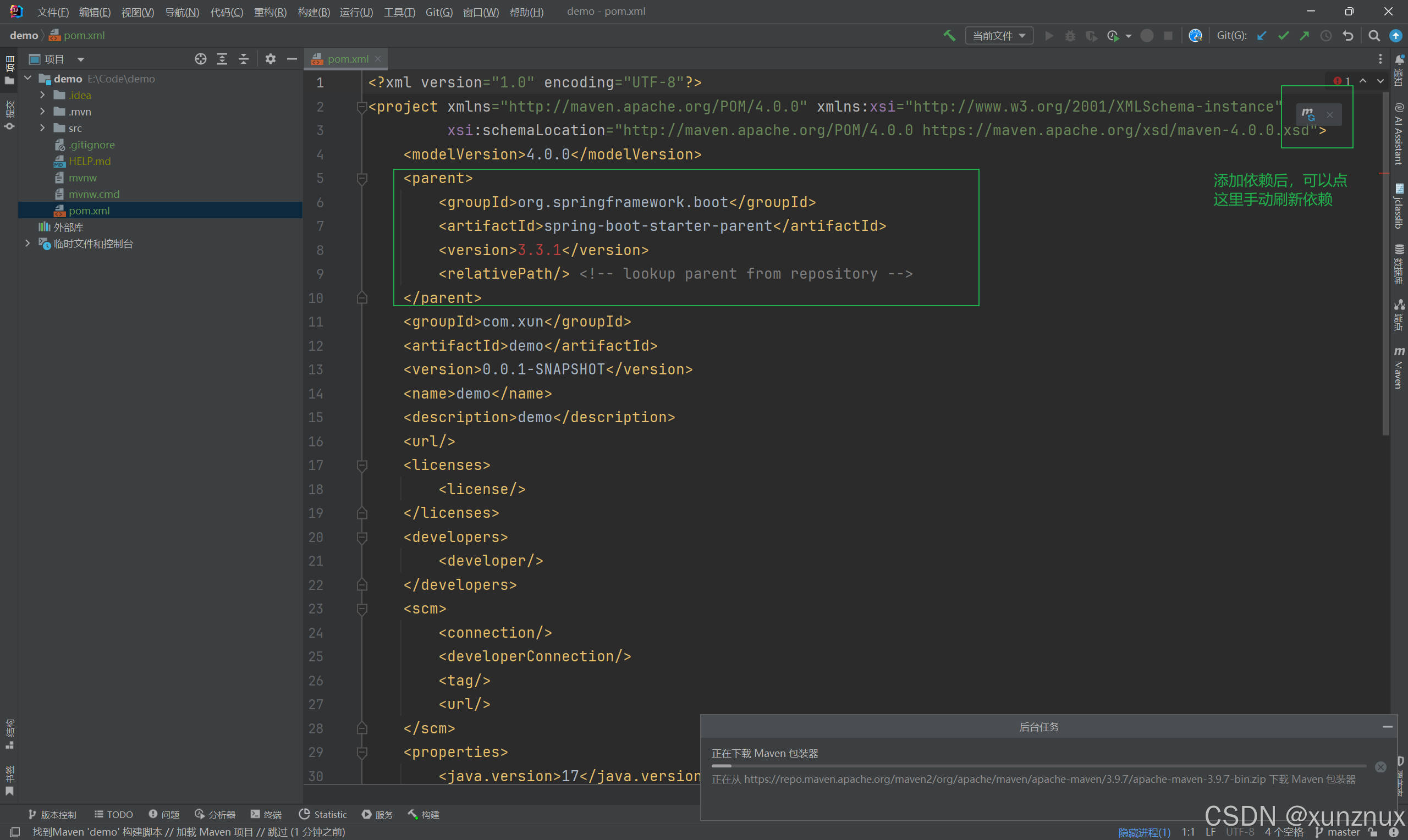Open the Git(G) menu

(439, 12)
